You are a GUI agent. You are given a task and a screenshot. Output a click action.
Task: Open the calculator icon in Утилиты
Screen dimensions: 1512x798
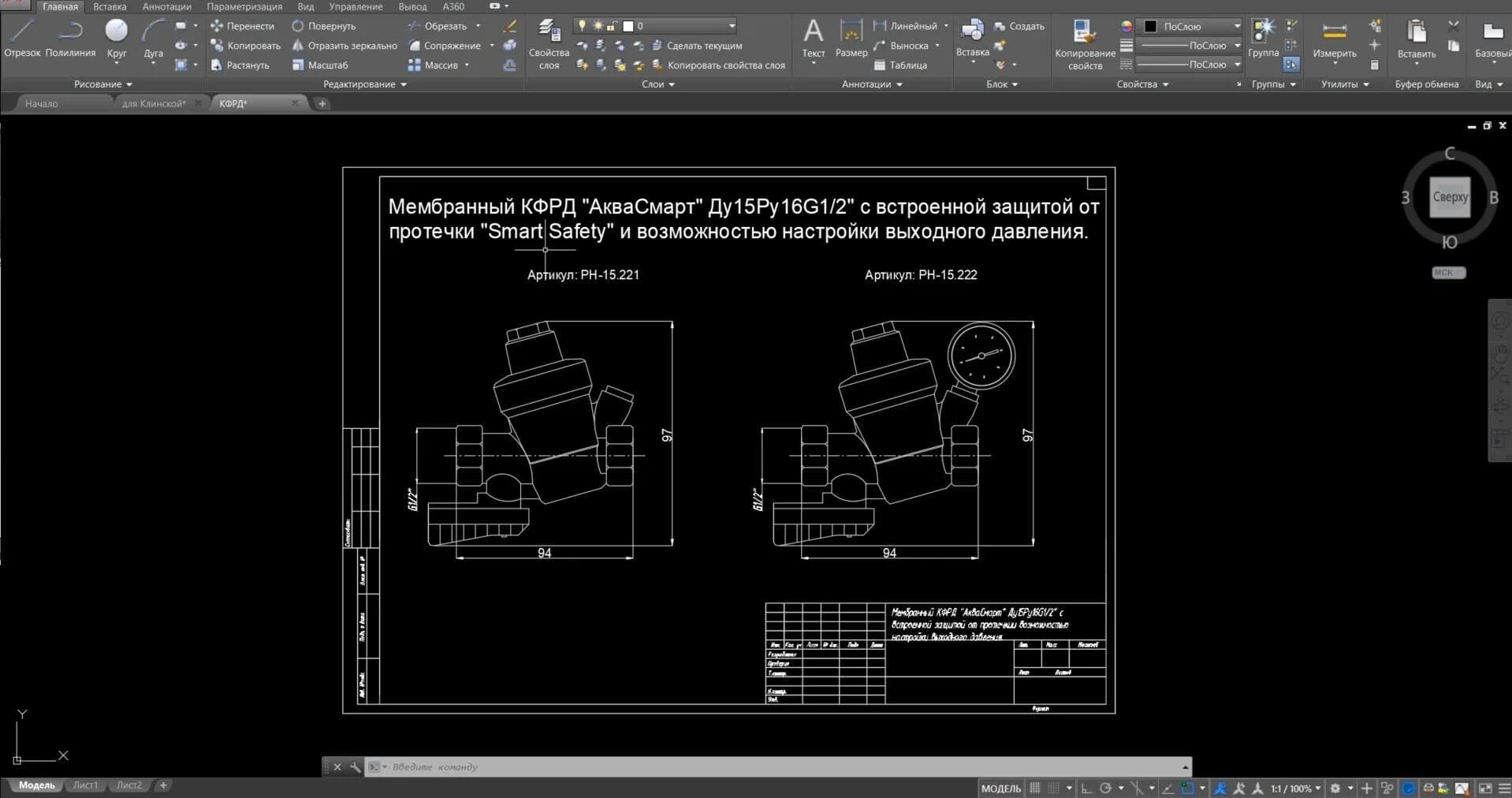1375,65
